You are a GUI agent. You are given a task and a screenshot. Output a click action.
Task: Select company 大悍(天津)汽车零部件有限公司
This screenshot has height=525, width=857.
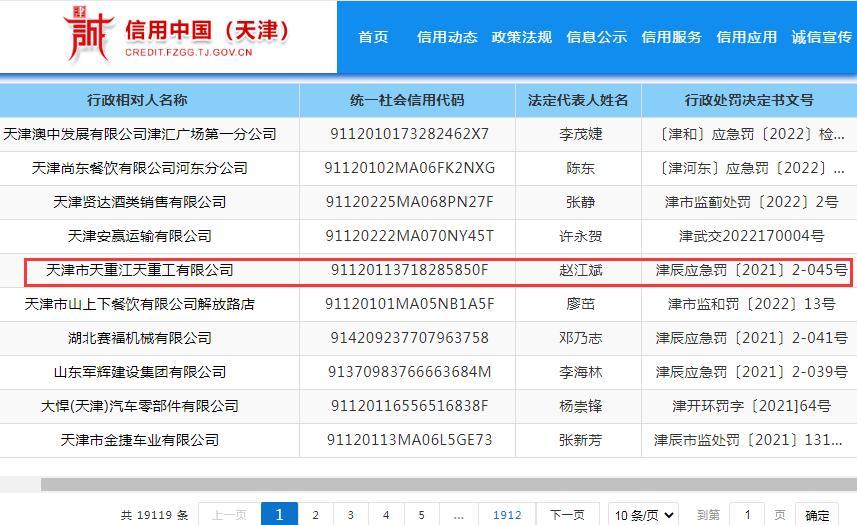pyautogui.click(x=140, y=406)
